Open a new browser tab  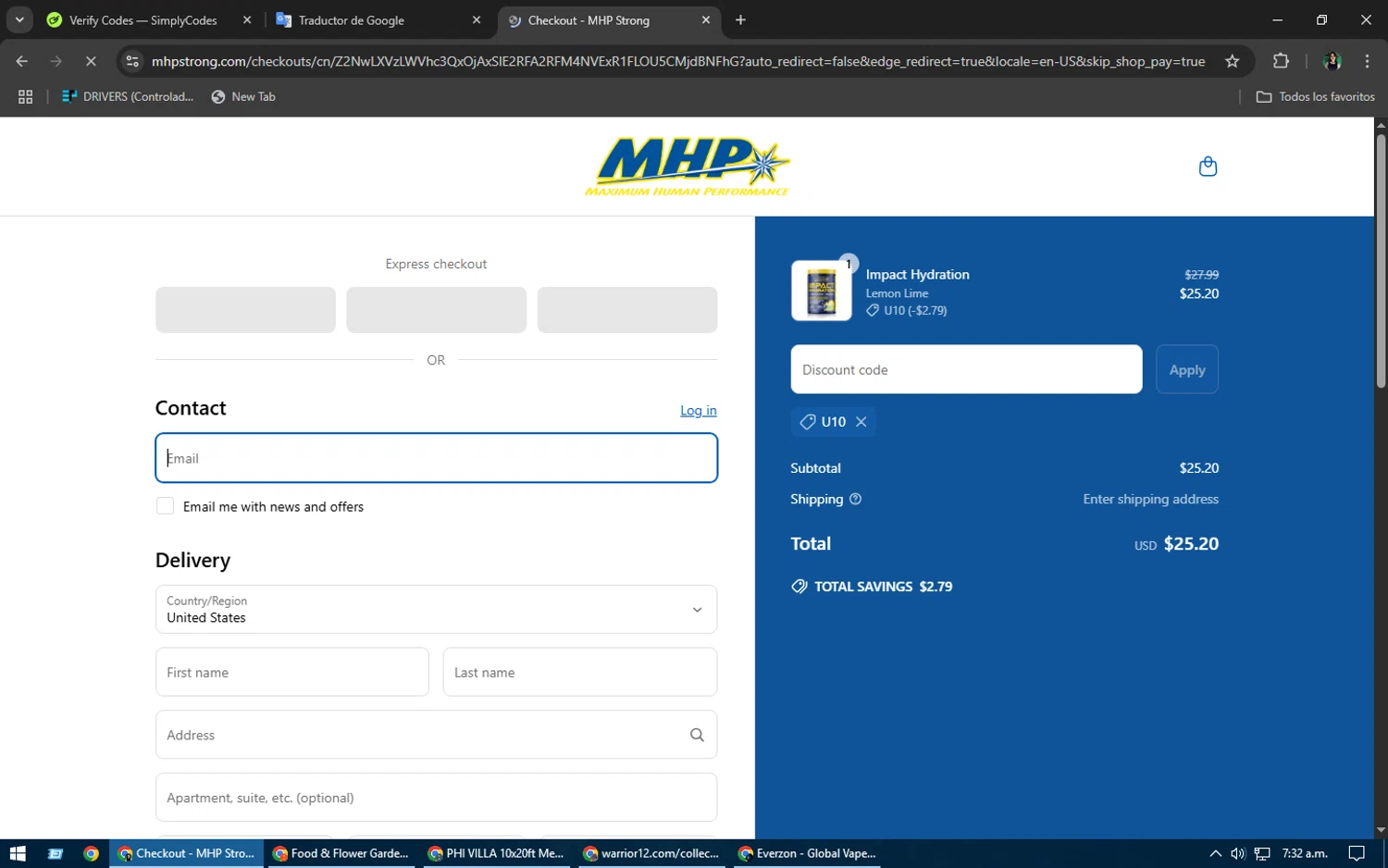740,19
